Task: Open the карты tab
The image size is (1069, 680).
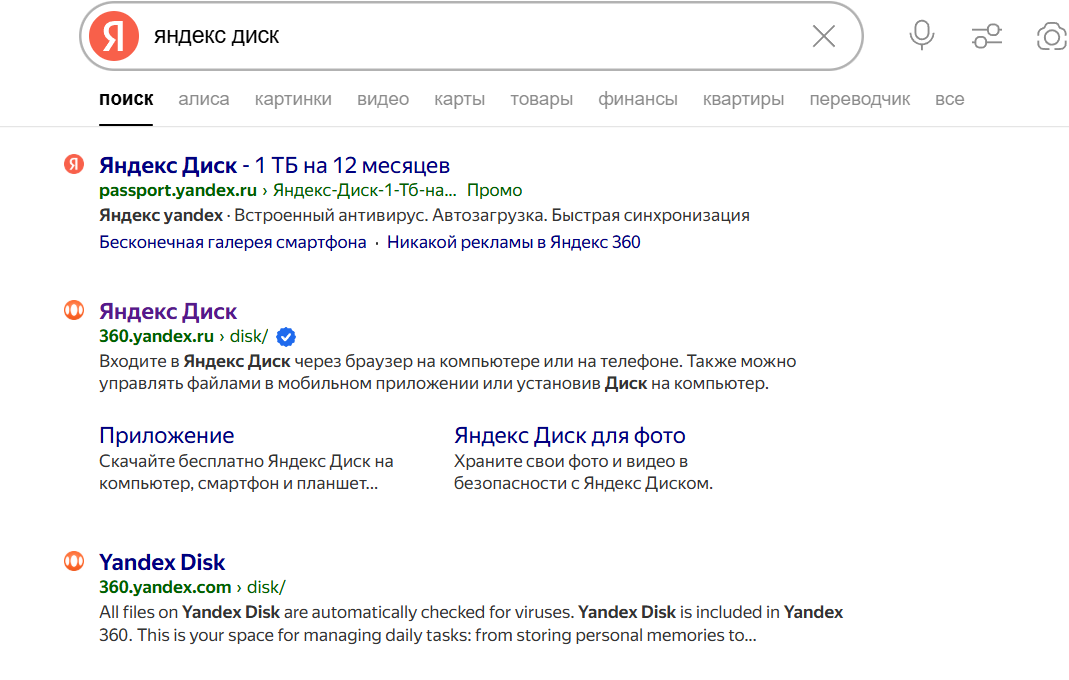Action: pos(460,100)
